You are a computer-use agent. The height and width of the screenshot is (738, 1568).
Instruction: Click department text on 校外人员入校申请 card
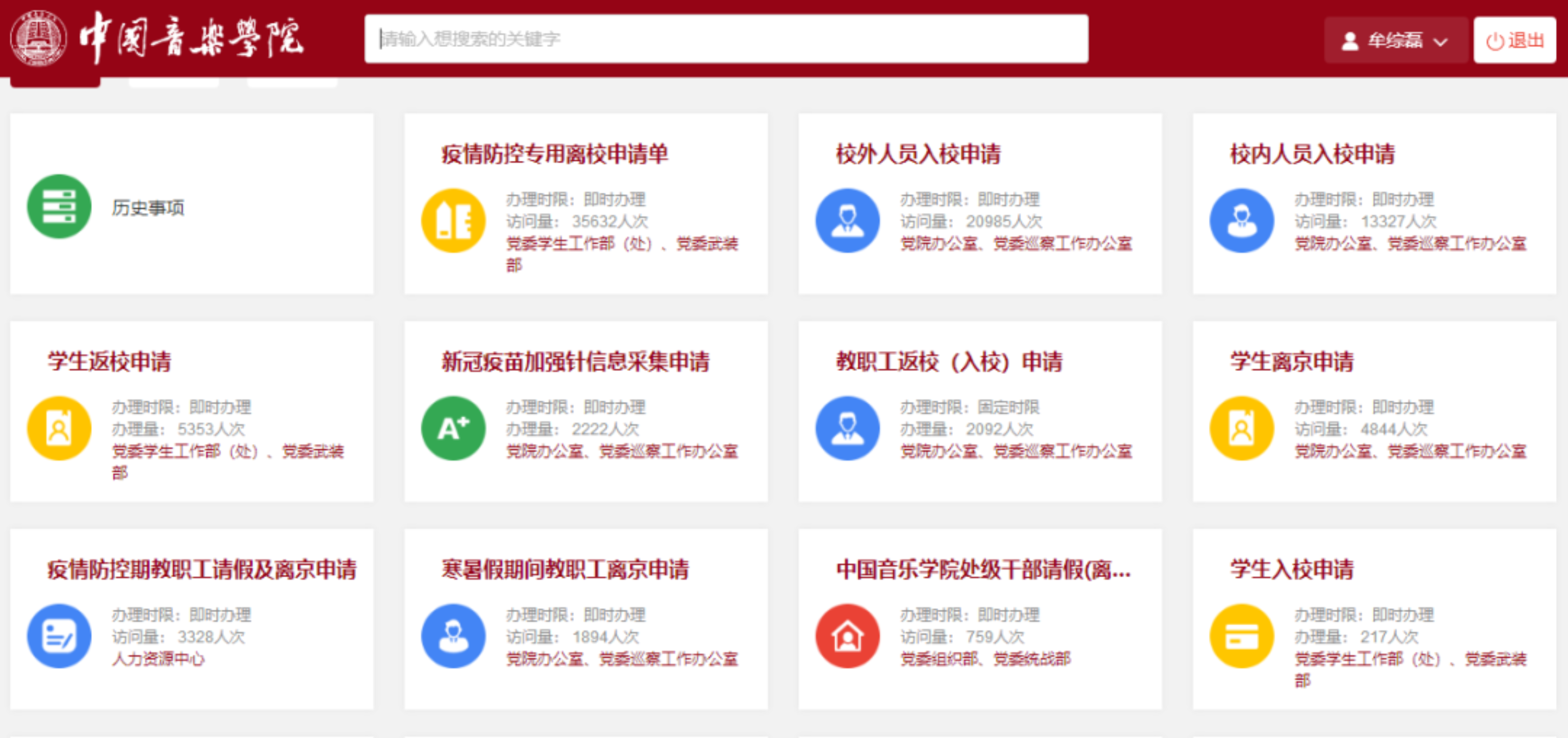[1017, 244]
